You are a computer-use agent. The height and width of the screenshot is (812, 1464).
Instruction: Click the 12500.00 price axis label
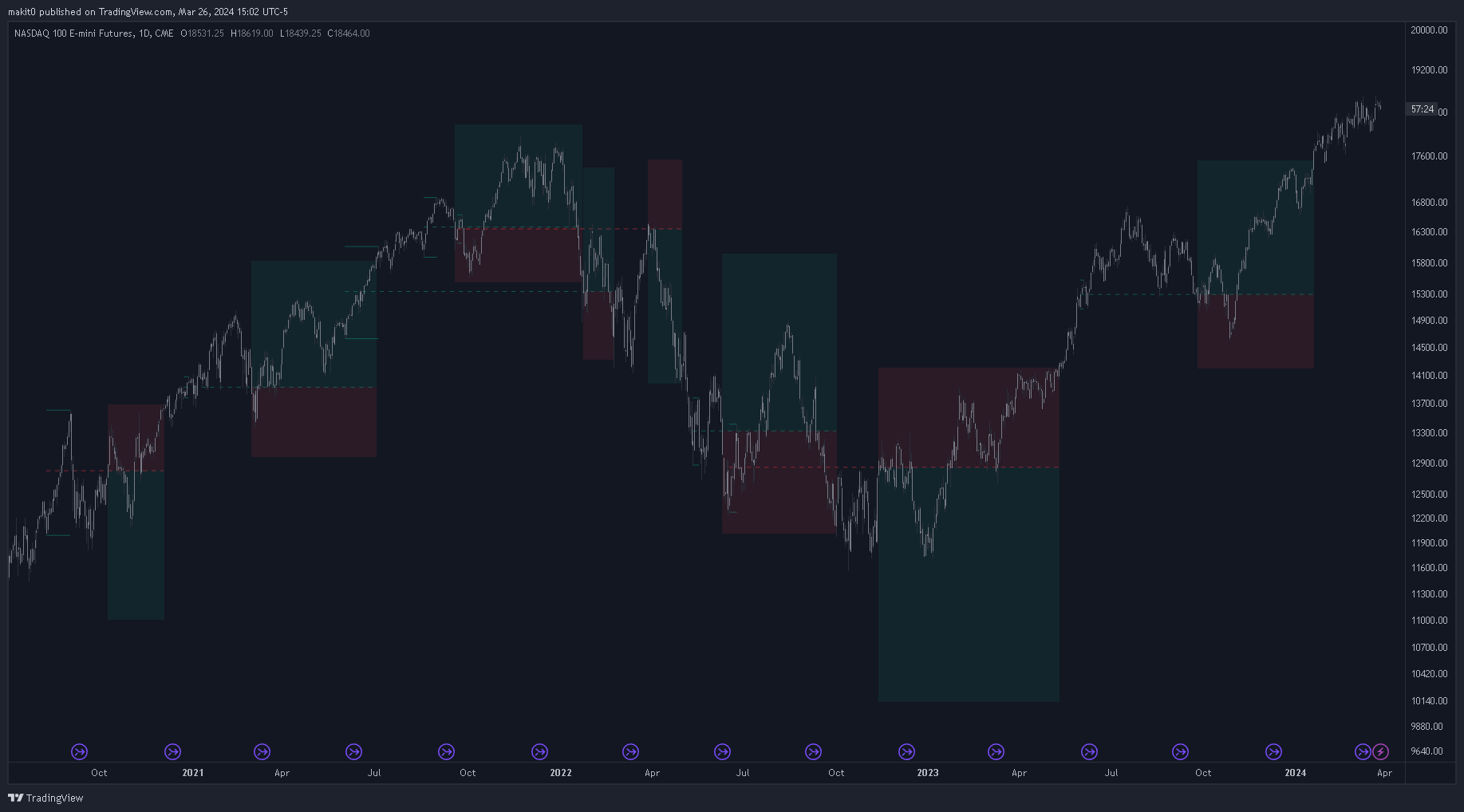coord(1429,495)
